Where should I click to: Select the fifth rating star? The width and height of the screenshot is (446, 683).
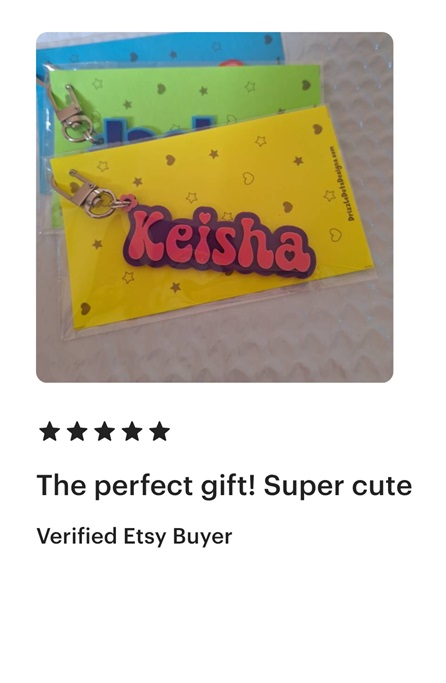pyautogui.click(x=160, y=432)
